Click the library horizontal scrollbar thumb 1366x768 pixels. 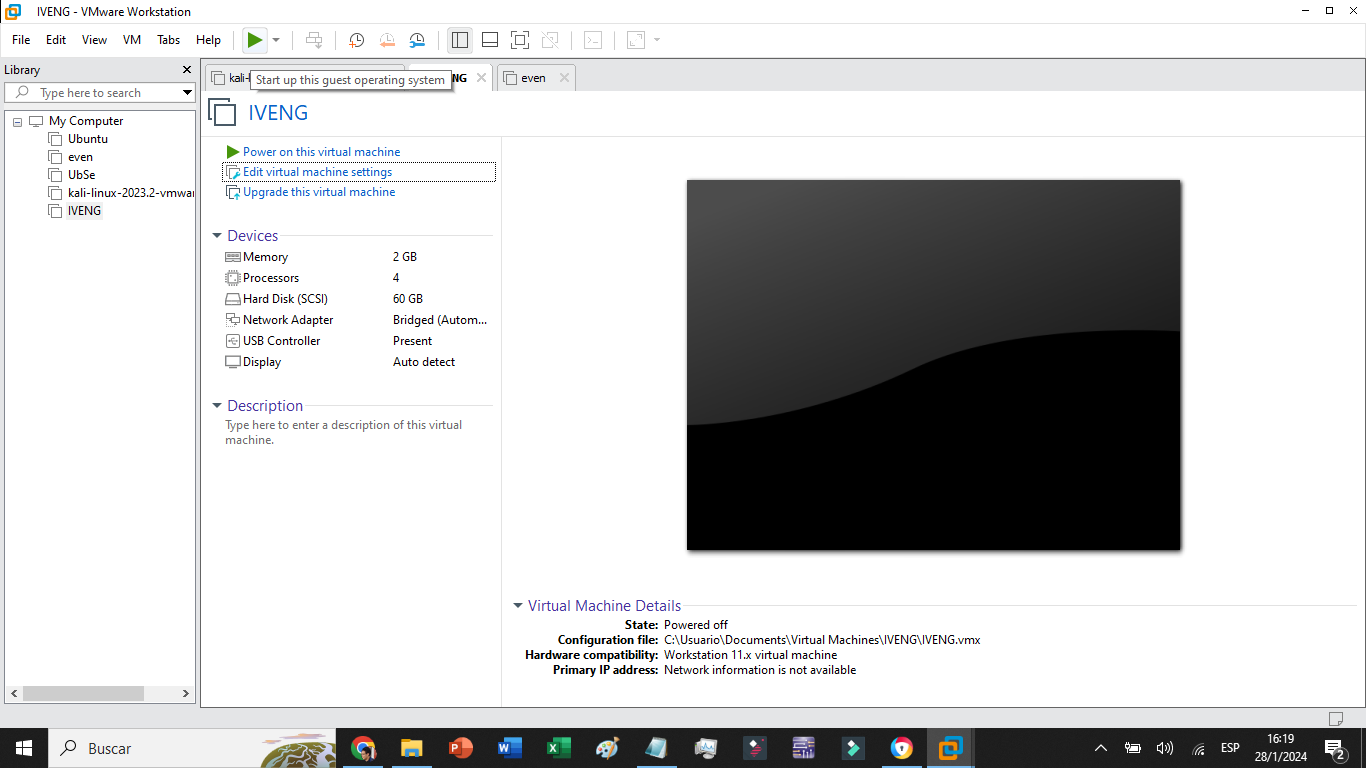pos(84,693)
